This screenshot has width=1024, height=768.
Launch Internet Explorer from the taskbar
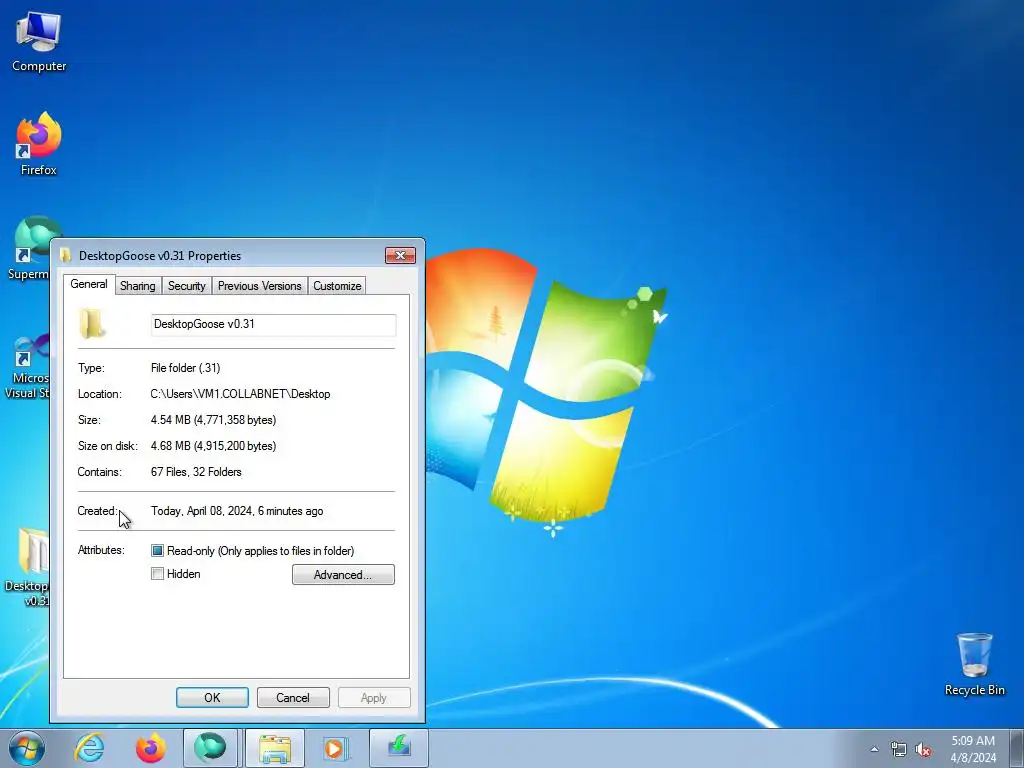(x=89, y=748)
